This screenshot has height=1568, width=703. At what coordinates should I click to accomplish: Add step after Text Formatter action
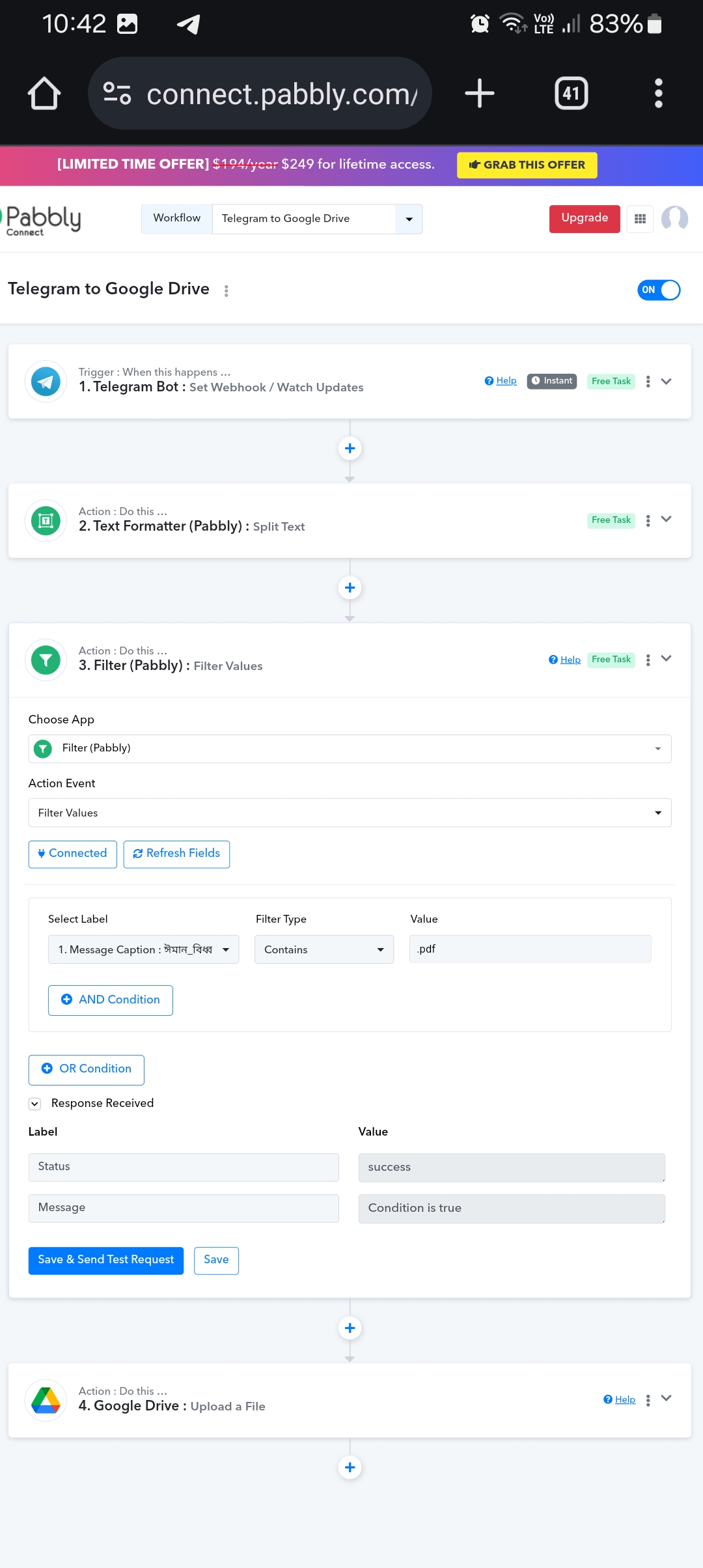[x=350, y=587]
